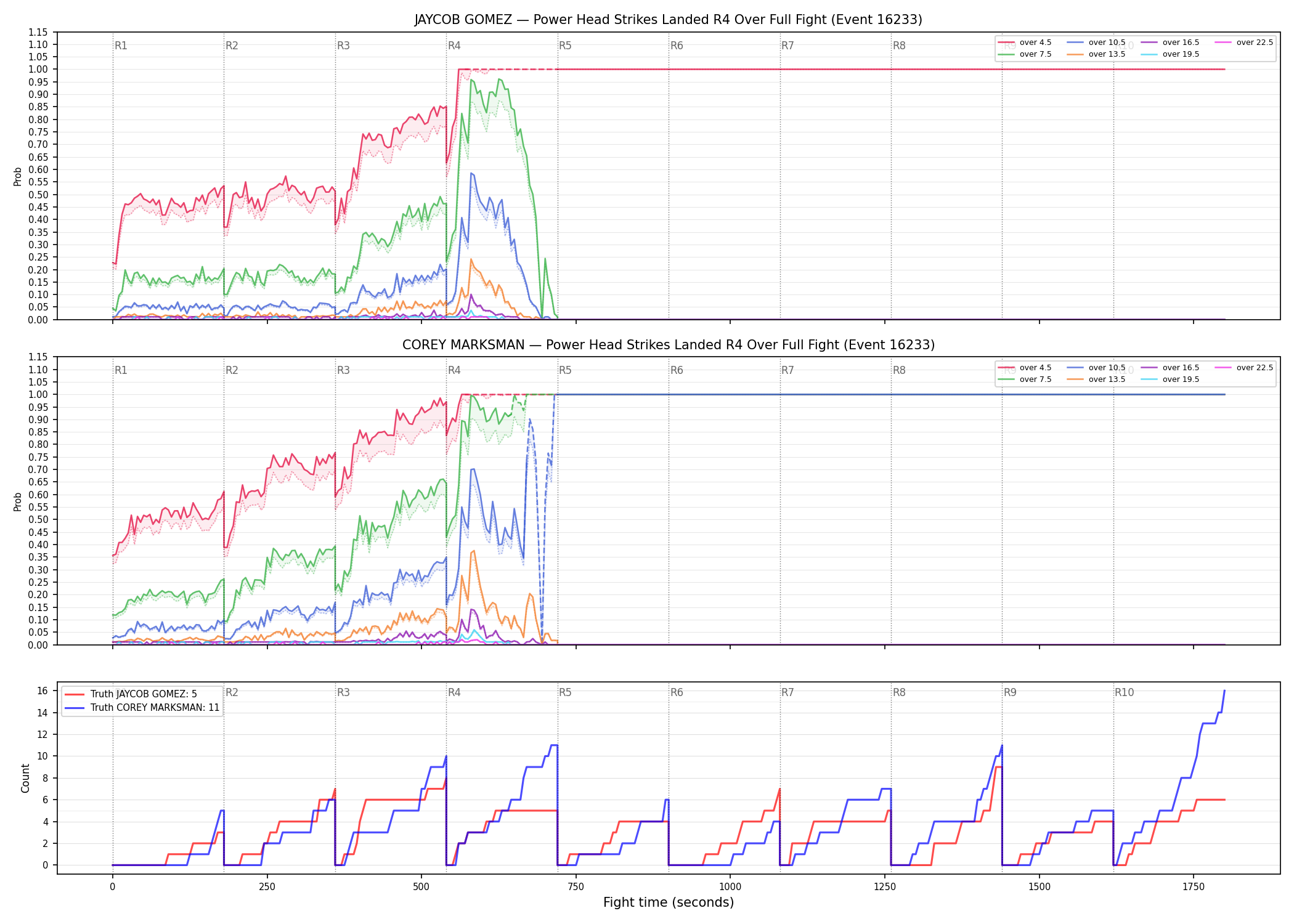Select 'over 10.5' legend entry in top chart
Viewport: 1294px width, 924px height.
pos(1096,43)
